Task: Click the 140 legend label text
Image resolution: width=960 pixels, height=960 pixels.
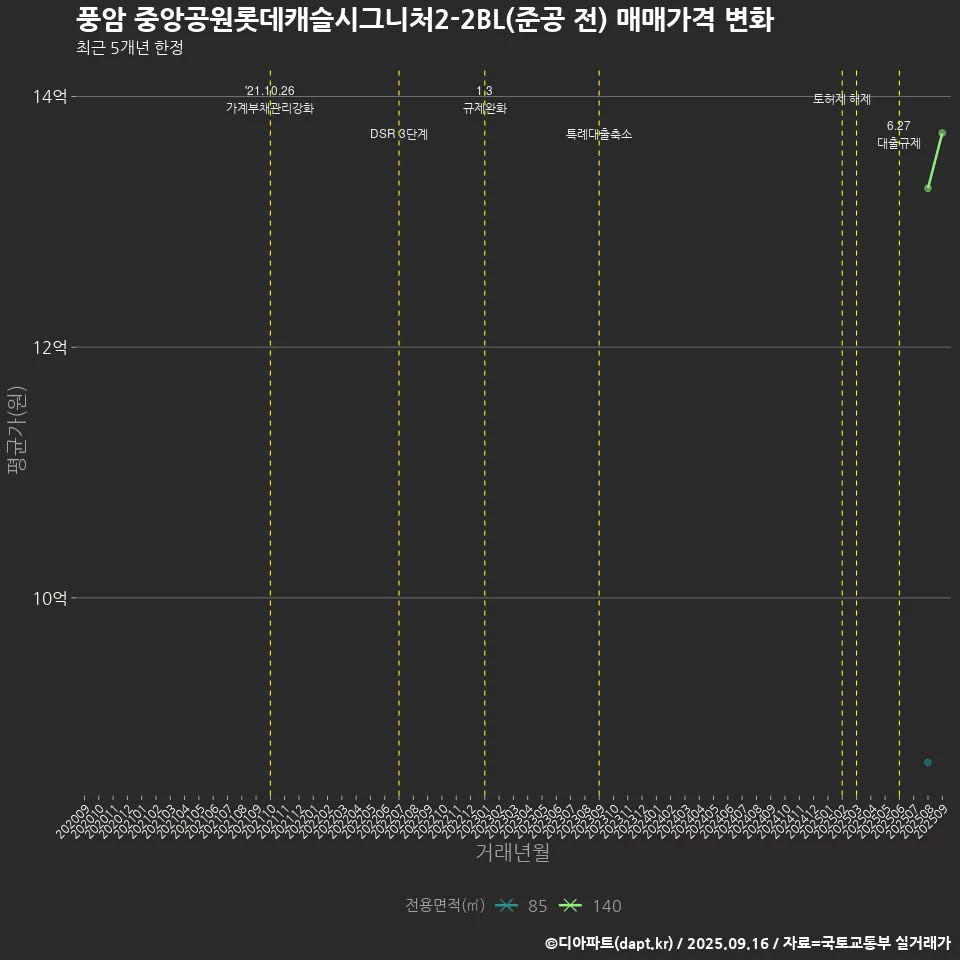Action: [x=607, y=906]
